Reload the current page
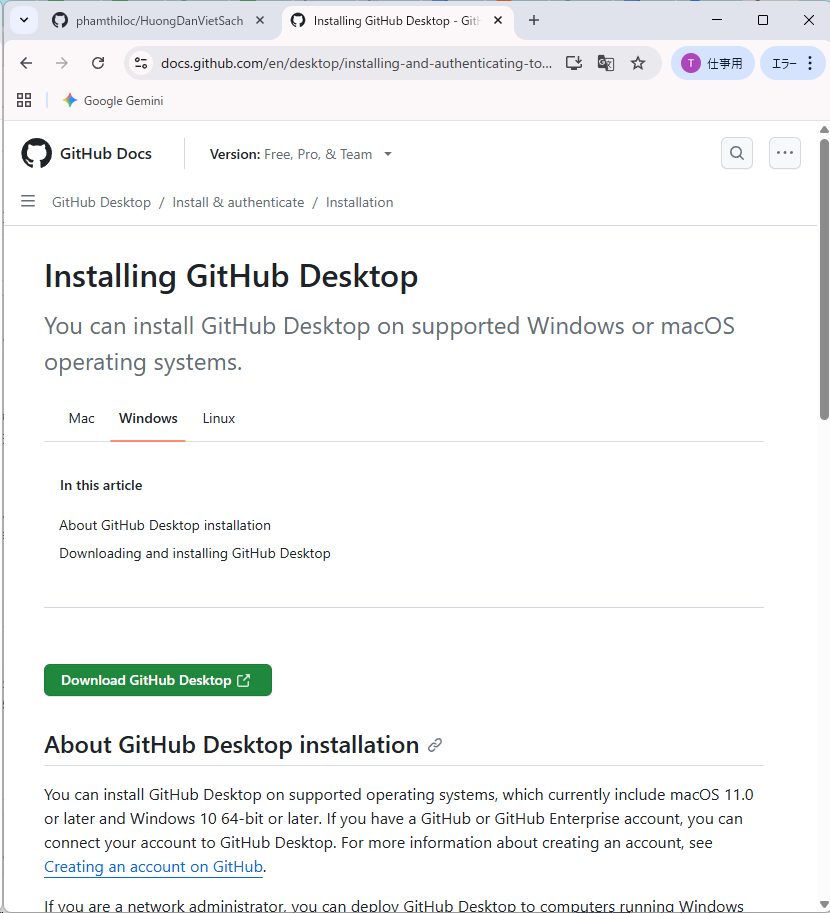The image size is (830, 913). coord(98,63)
